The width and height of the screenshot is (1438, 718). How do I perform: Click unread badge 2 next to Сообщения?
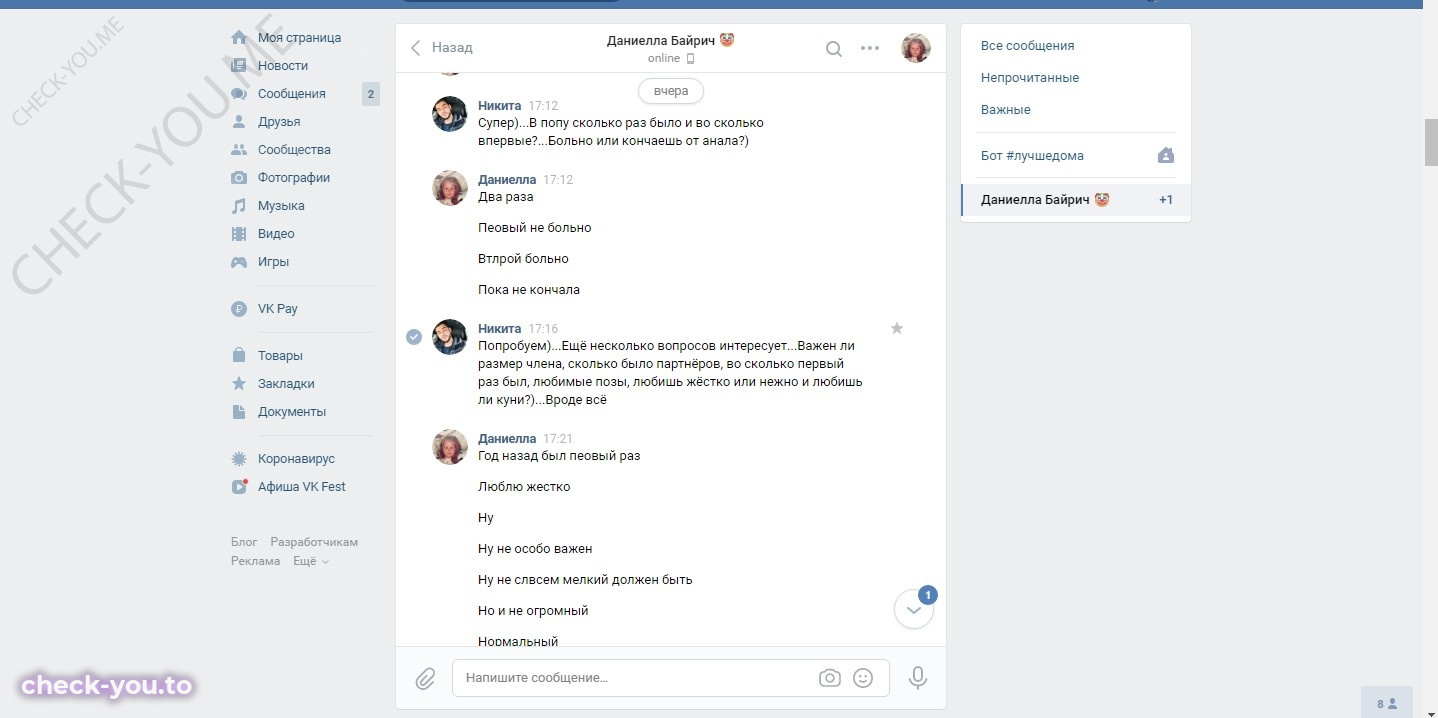371,95
